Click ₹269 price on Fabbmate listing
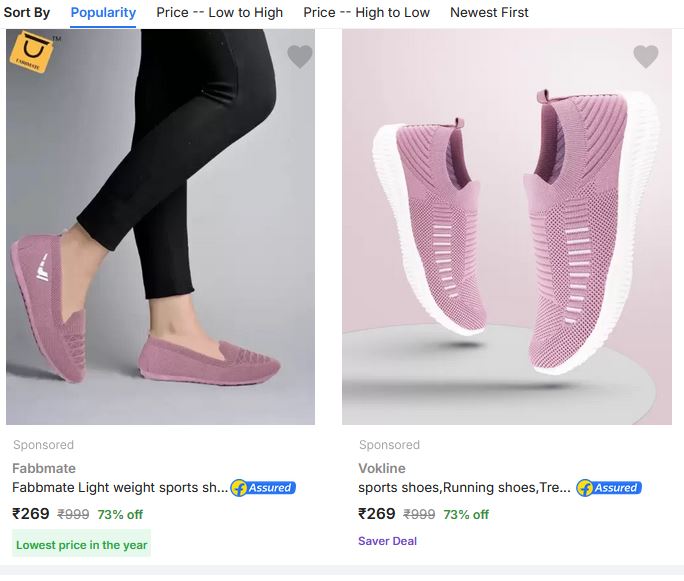This screenshot has width=684, height=581. coord(31,514)
